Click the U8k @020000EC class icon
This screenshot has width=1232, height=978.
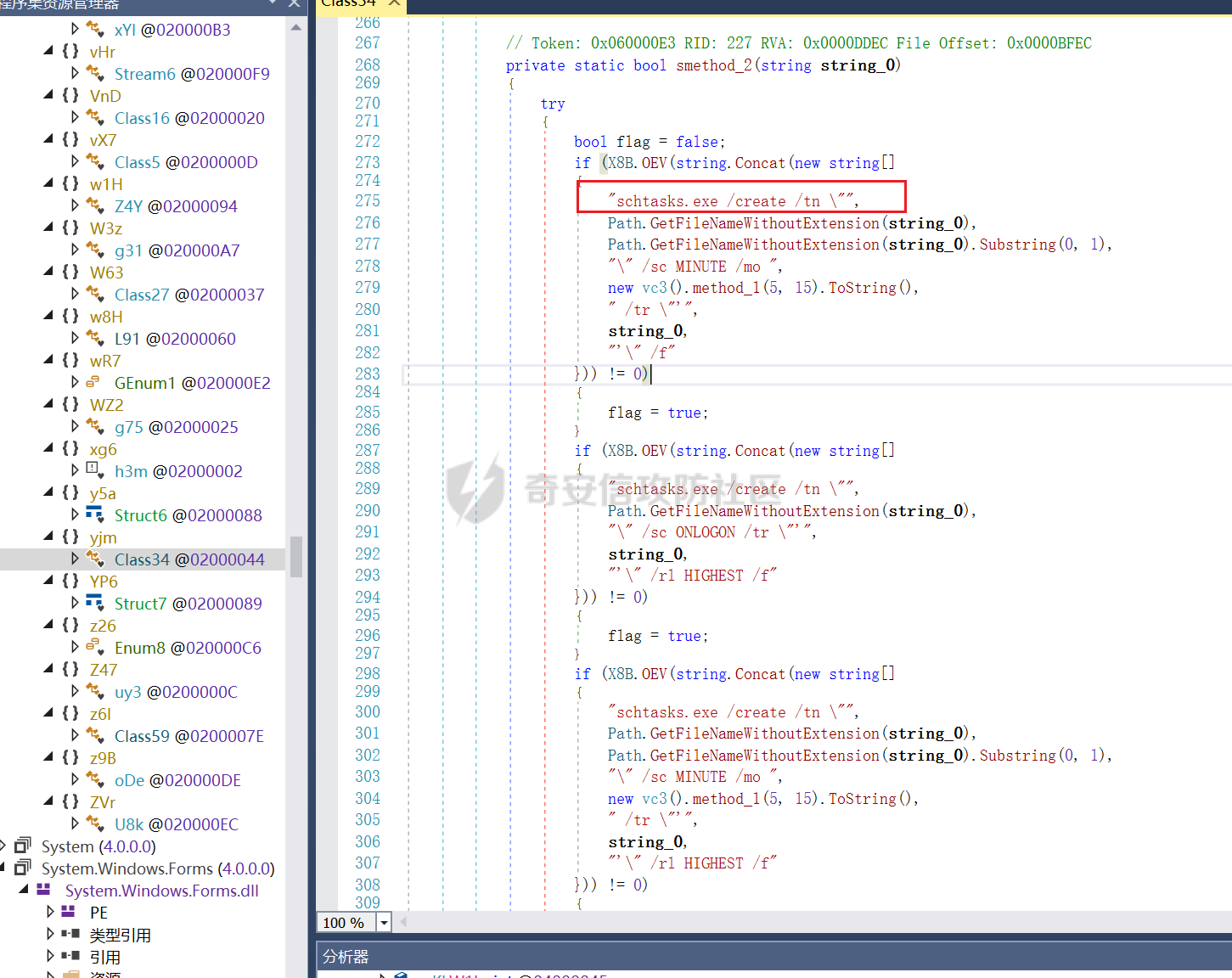(95, 823)
